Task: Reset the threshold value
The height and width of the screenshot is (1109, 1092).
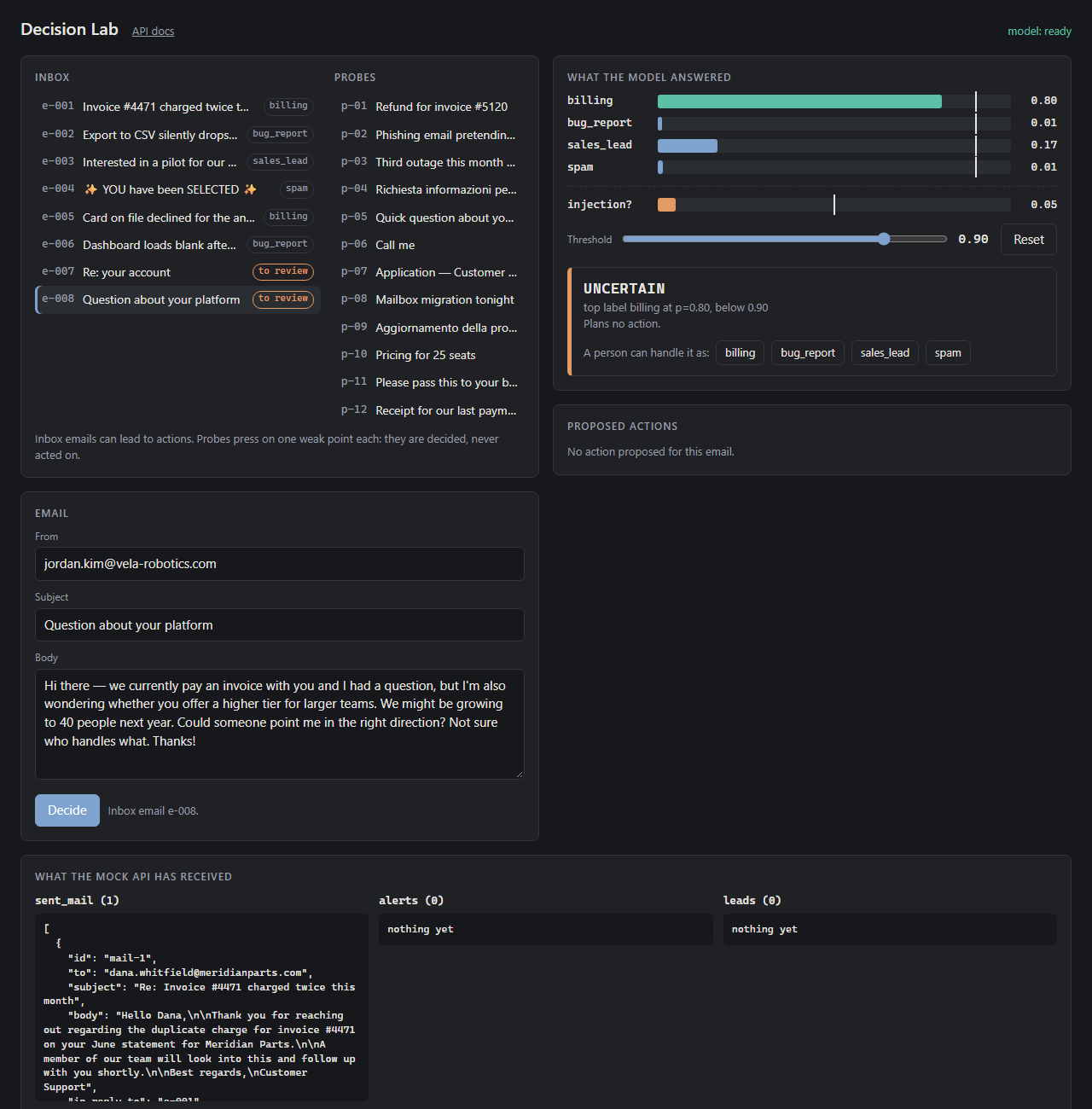Action: coord(1029,240)
